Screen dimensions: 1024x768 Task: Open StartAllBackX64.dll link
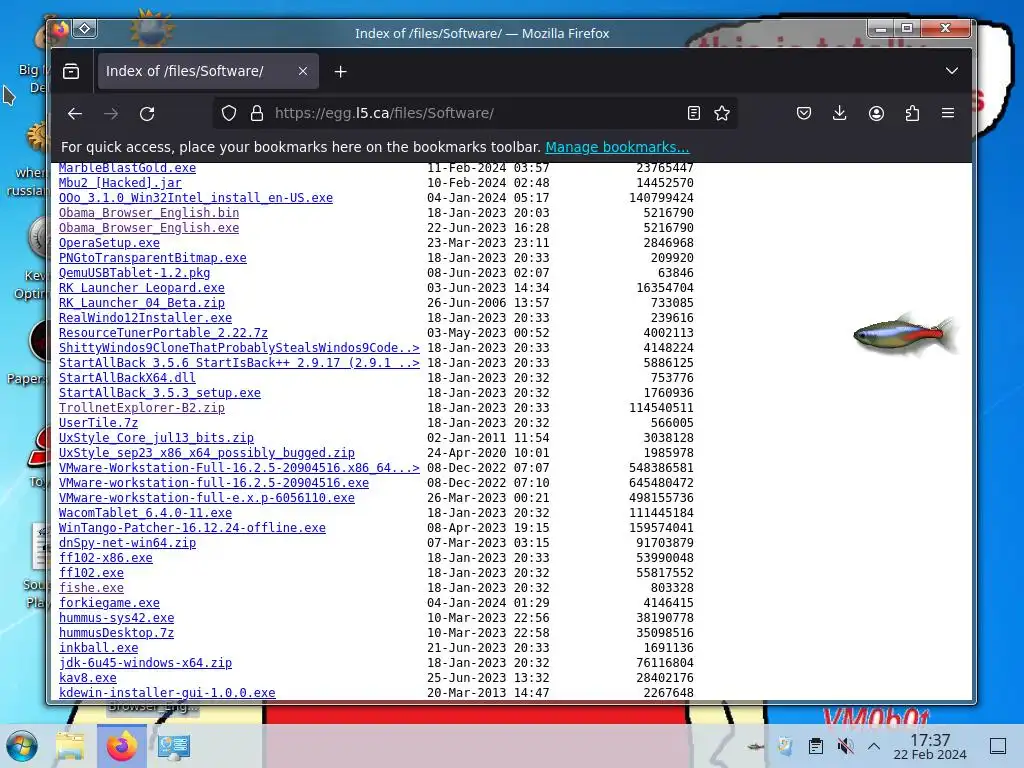pos(127,378)
